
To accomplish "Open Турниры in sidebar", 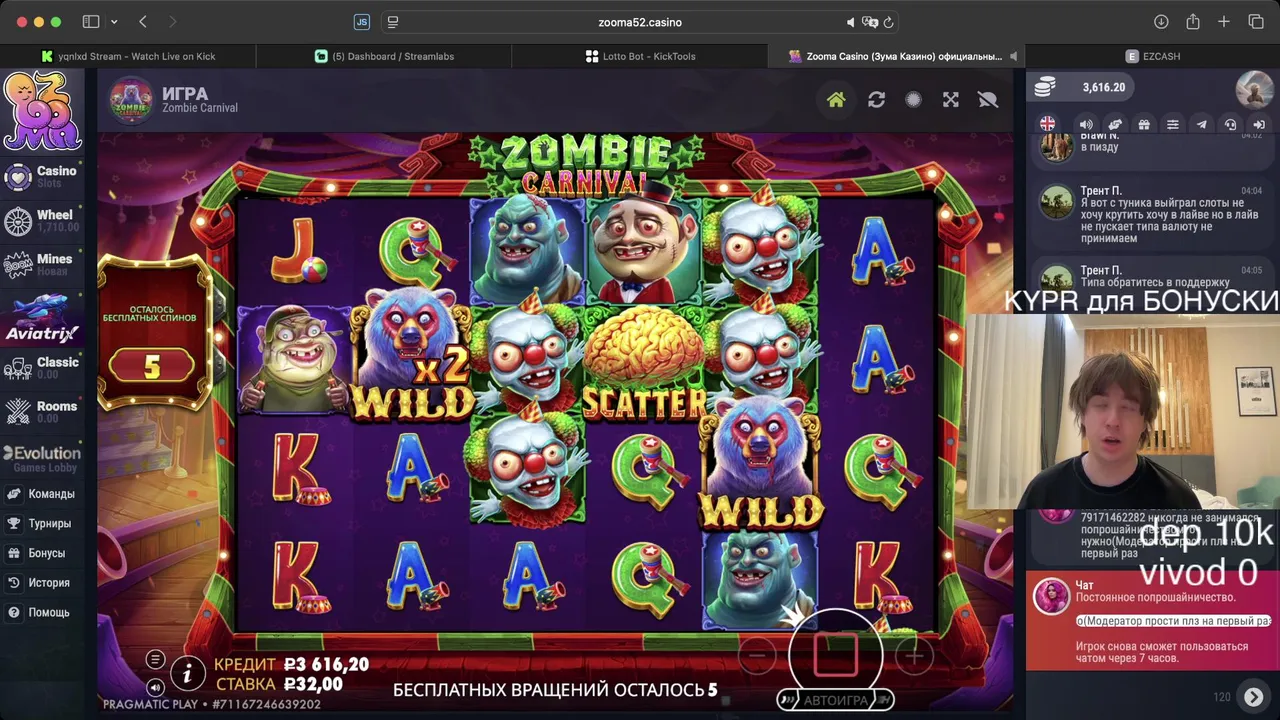I will (x=40, y=523).
